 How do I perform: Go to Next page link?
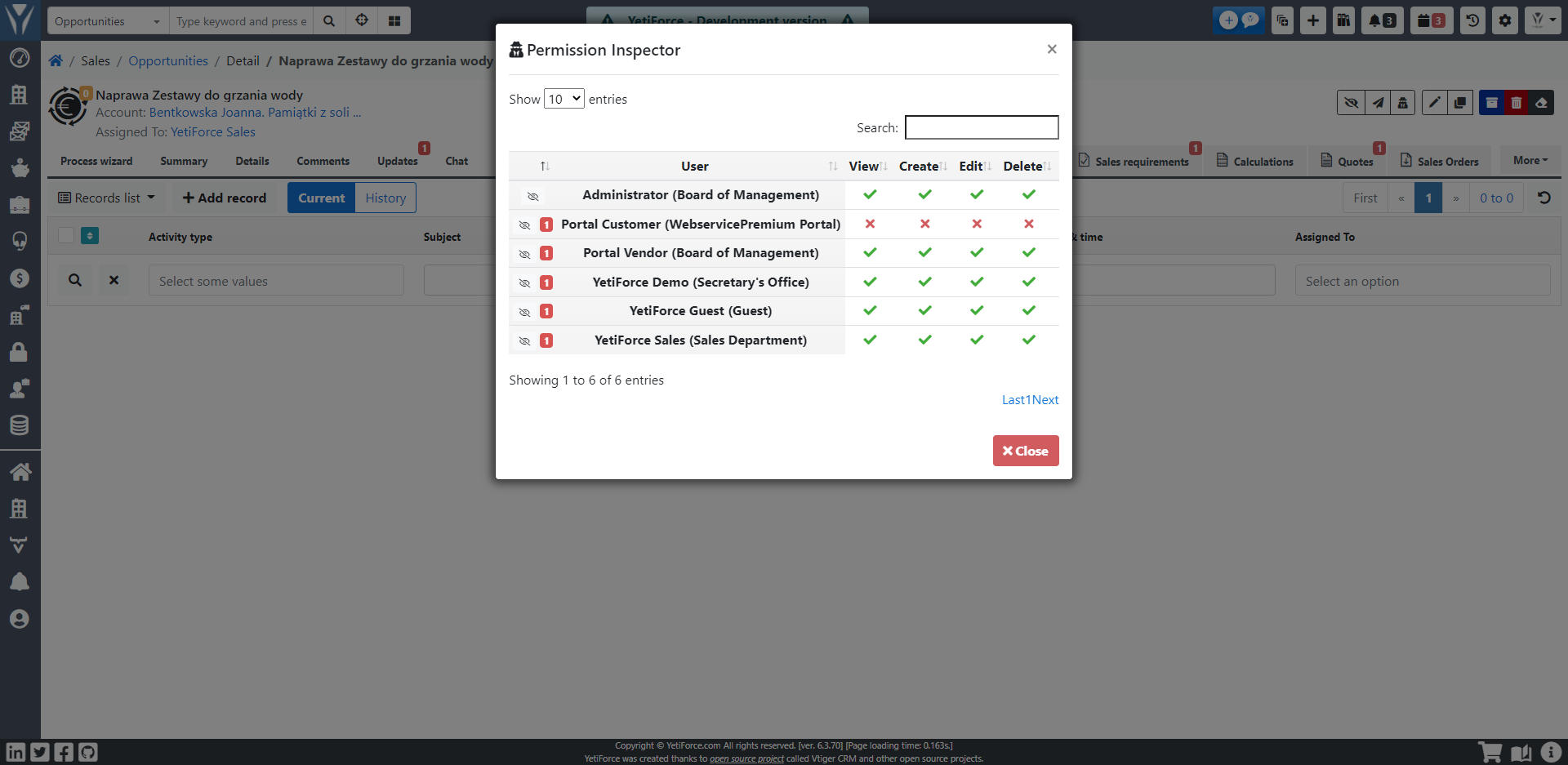[1045, 399]
